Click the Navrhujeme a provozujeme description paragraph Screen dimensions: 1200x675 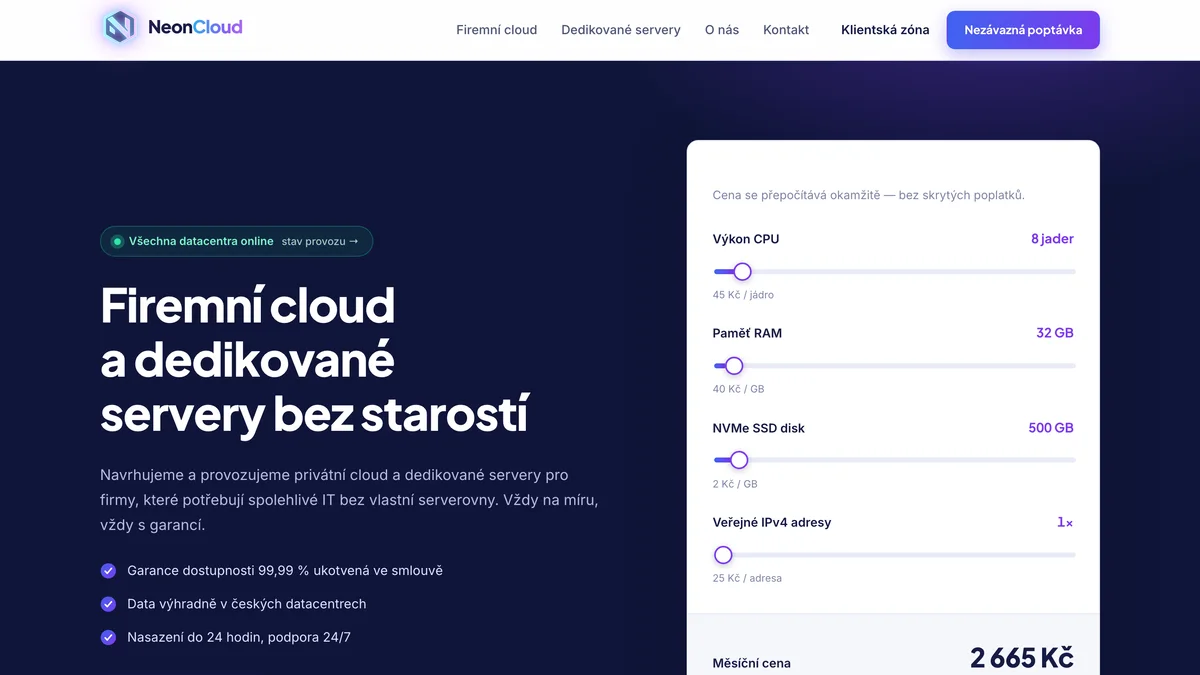point(350,500)
